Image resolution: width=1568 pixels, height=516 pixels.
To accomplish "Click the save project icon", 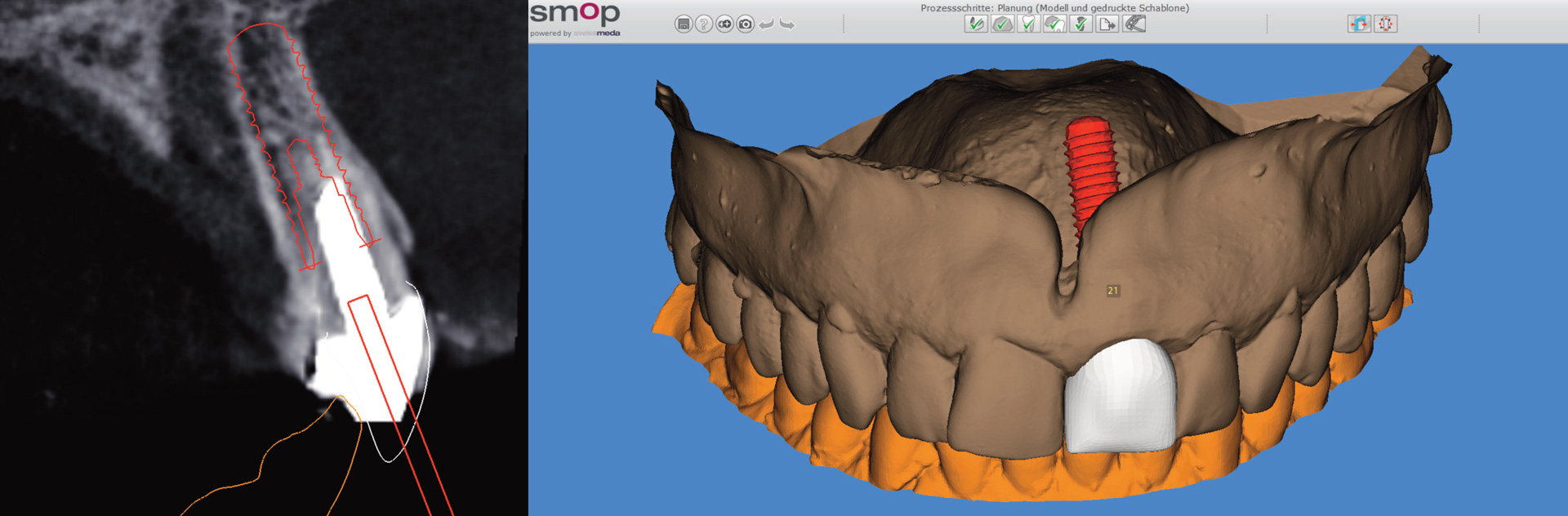I will 684,24.
